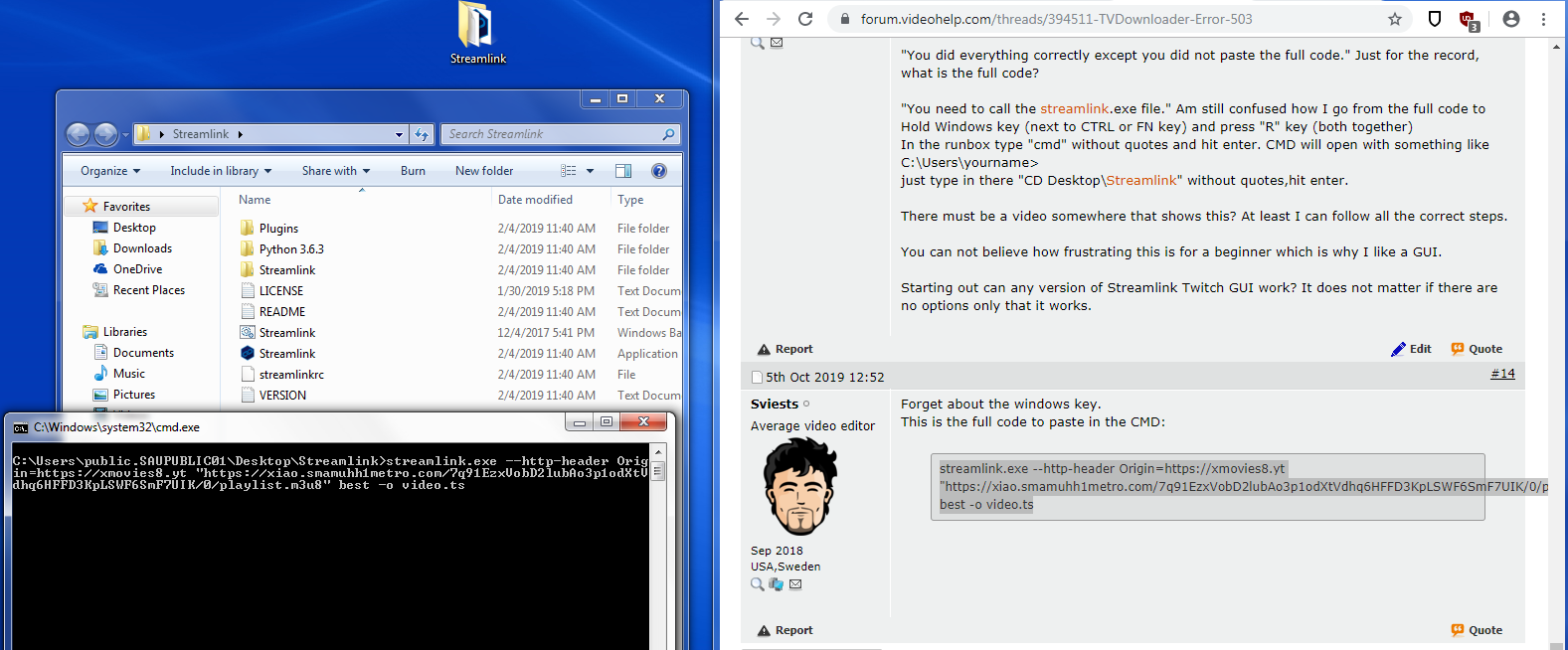The width and height of the screenshot is (1568, 650).
Task: Send Sviests a message via envelope under USA,Sweden
Action: pos(795,584)
